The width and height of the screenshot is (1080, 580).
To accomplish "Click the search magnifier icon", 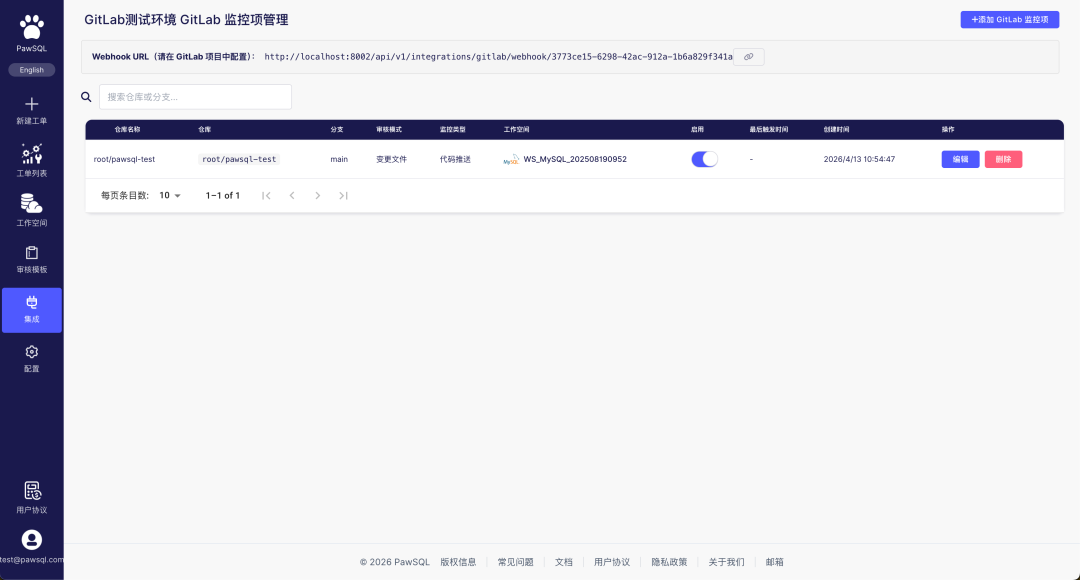I will [86, 97].
